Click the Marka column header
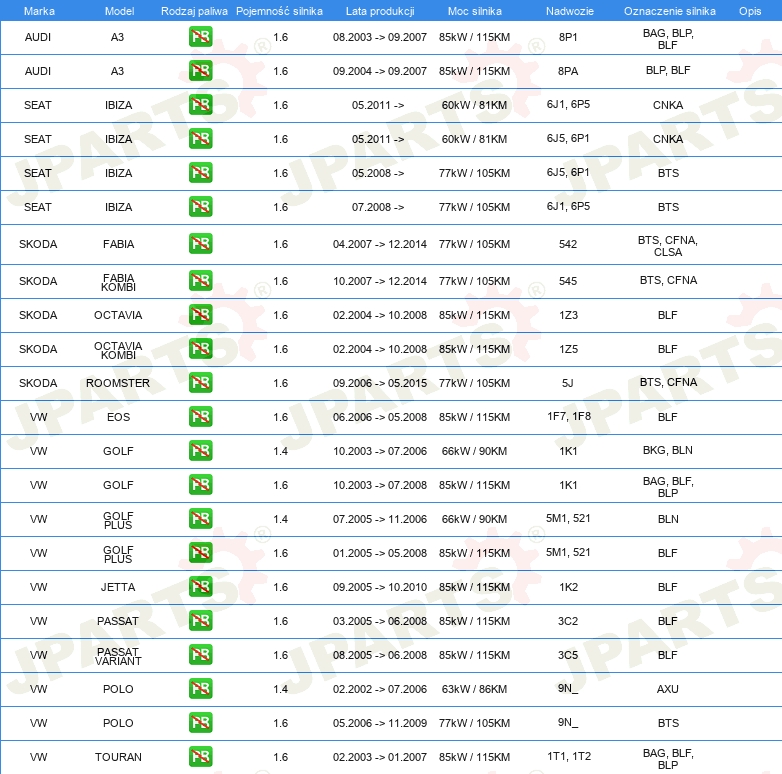 click(x=39, y=11)
